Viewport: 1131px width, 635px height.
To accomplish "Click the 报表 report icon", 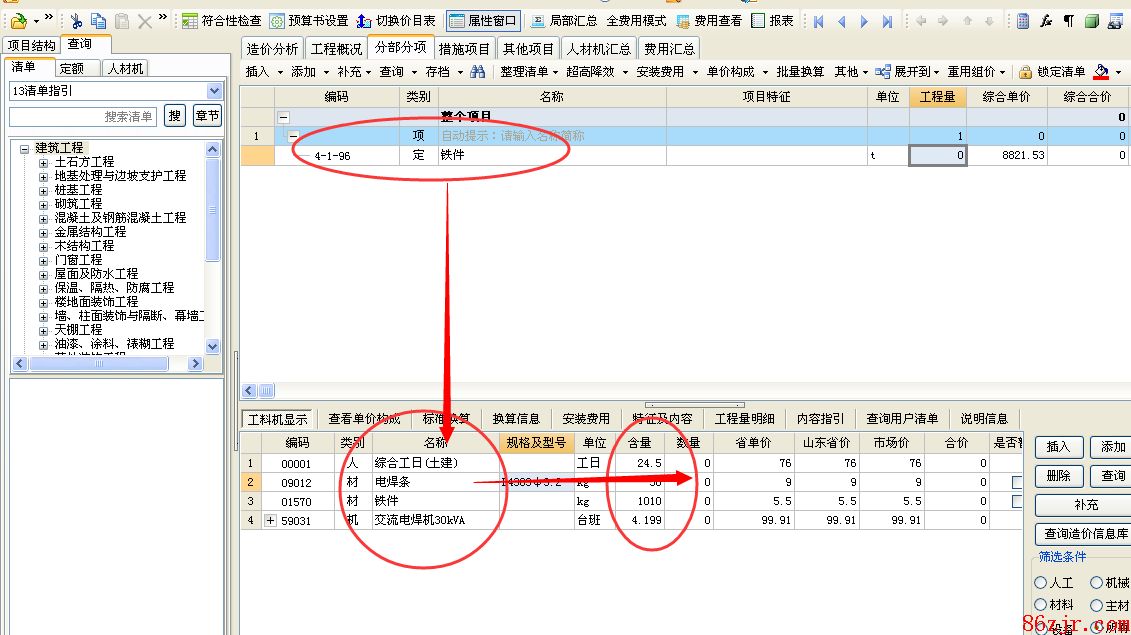I will pyautogui.click(x=759, y=20).
